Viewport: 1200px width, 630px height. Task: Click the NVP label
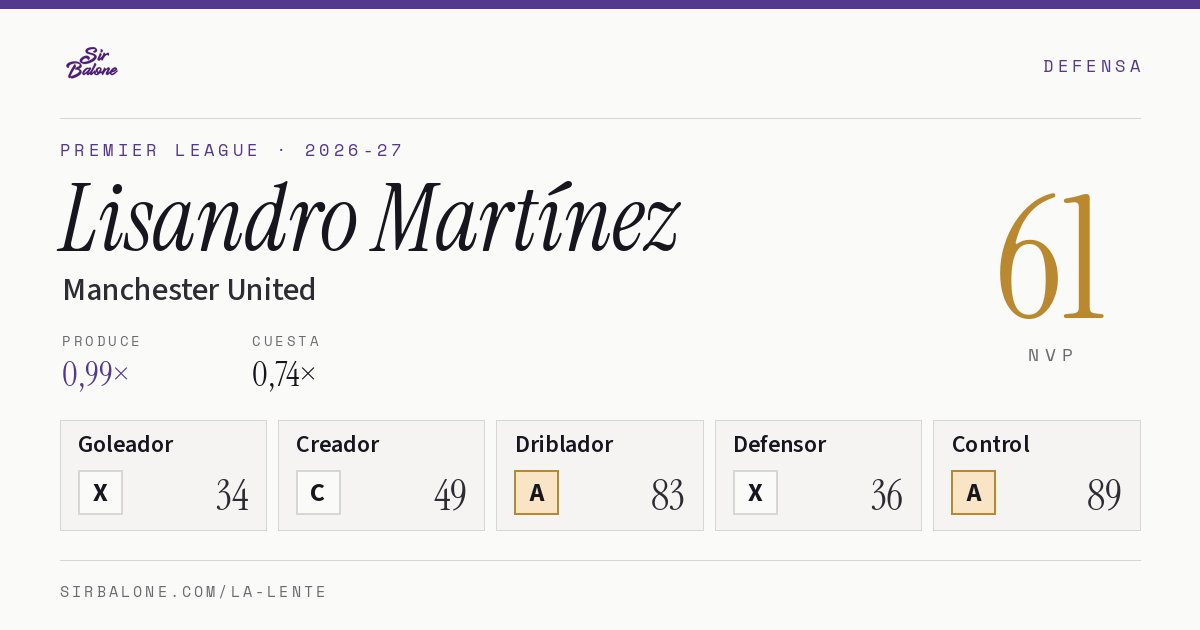click(1051, 355)
